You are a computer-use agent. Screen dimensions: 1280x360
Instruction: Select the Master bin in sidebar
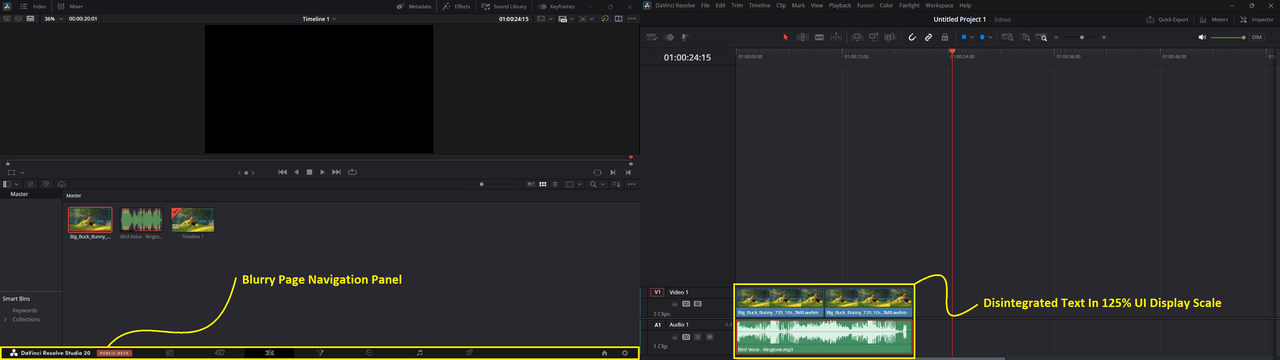[x=19, y=195]
